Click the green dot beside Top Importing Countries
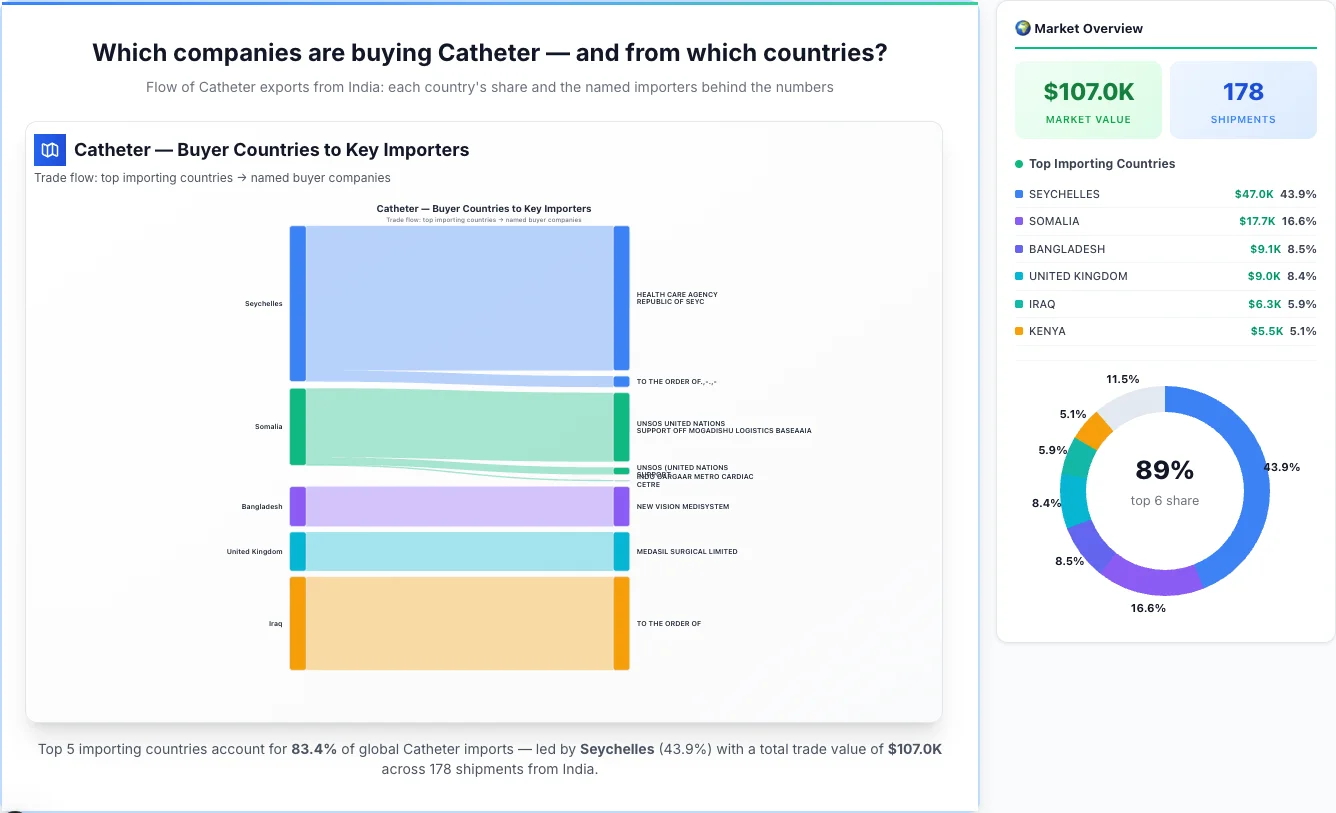The width and height of the screenshot is (1336, 813). tap(1020, 164)
